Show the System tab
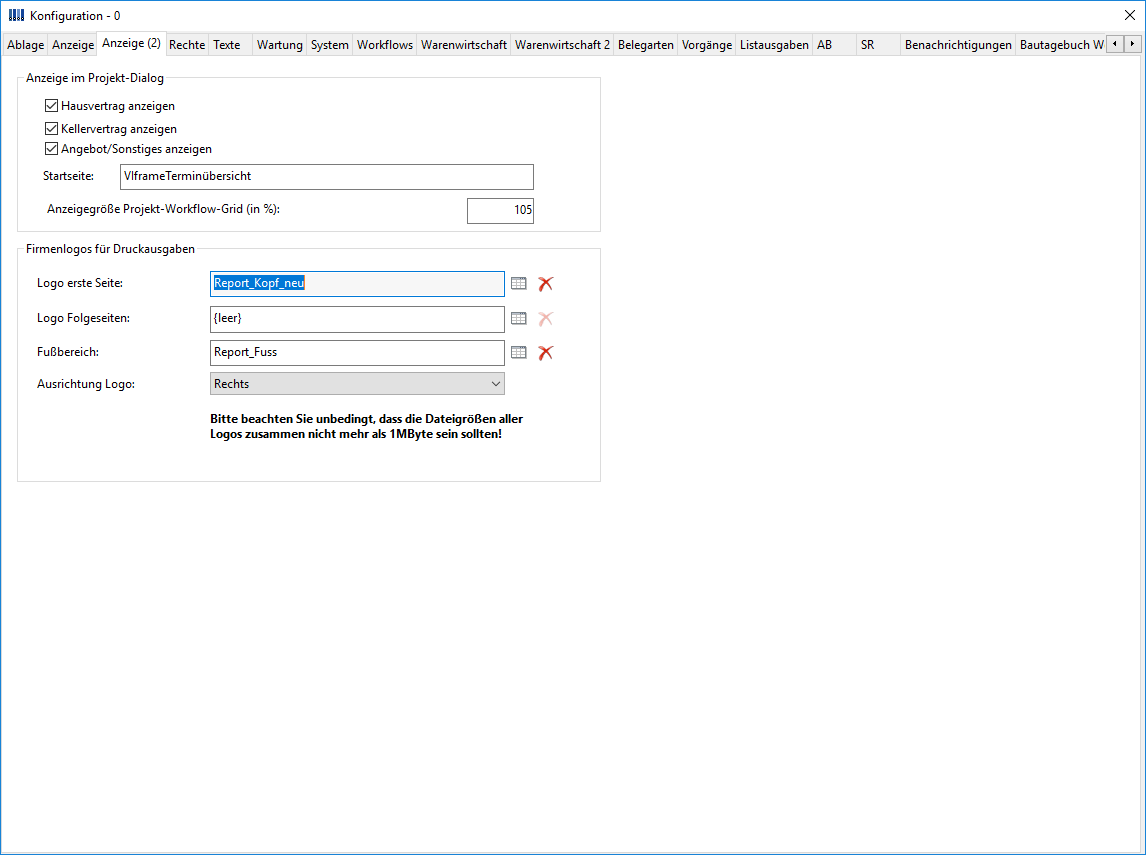The width and height of the screenshot is (1146, 855). pyautogui.click(x=330, y=45)
